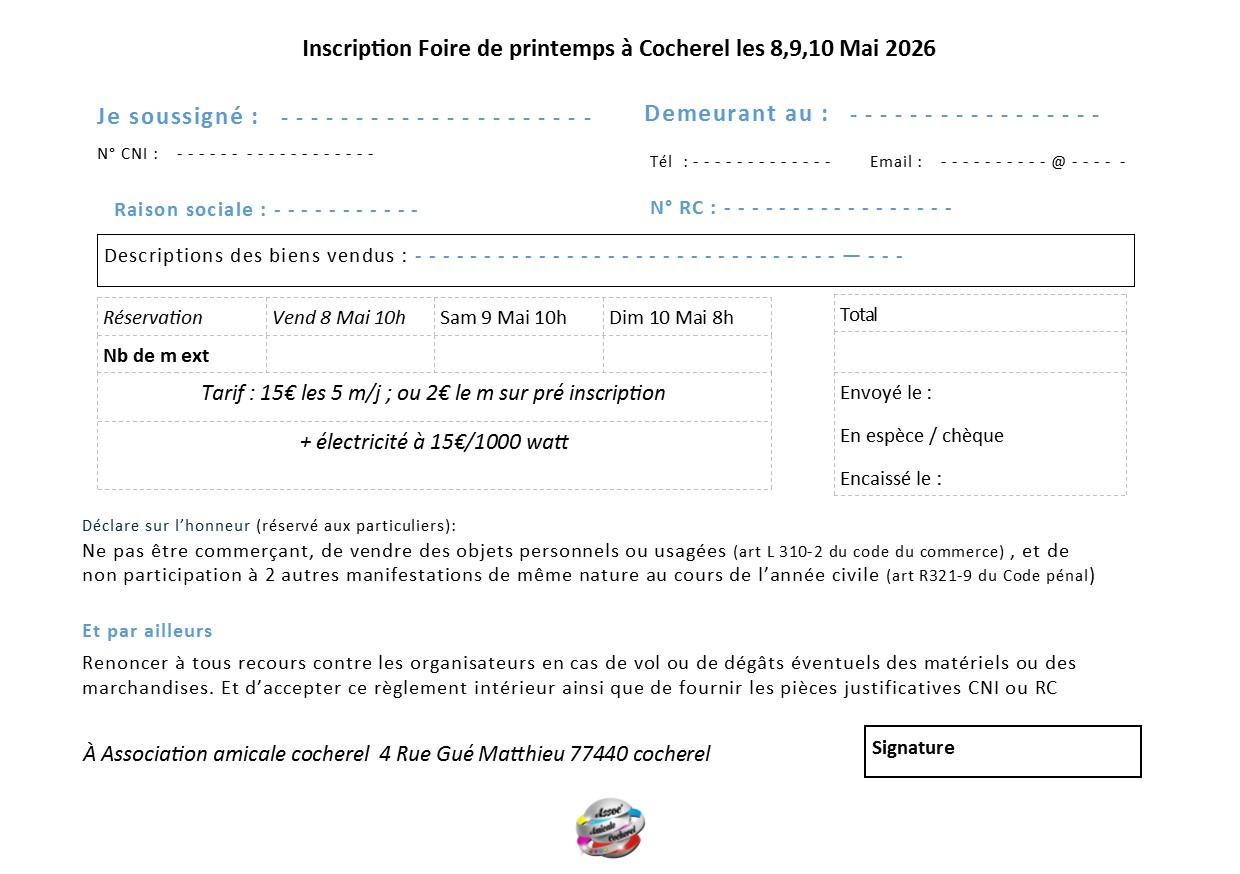Click the Demeurant au address field
1240x874 pixels.
pyautogui.click(x=974, y=115)
